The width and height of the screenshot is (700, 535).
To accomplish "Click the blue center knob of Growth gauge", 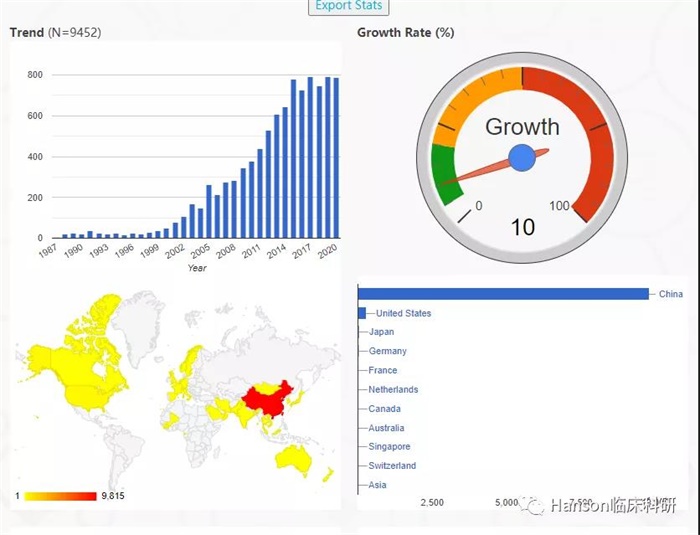I will pyautogui.click(x=522, y=157).
